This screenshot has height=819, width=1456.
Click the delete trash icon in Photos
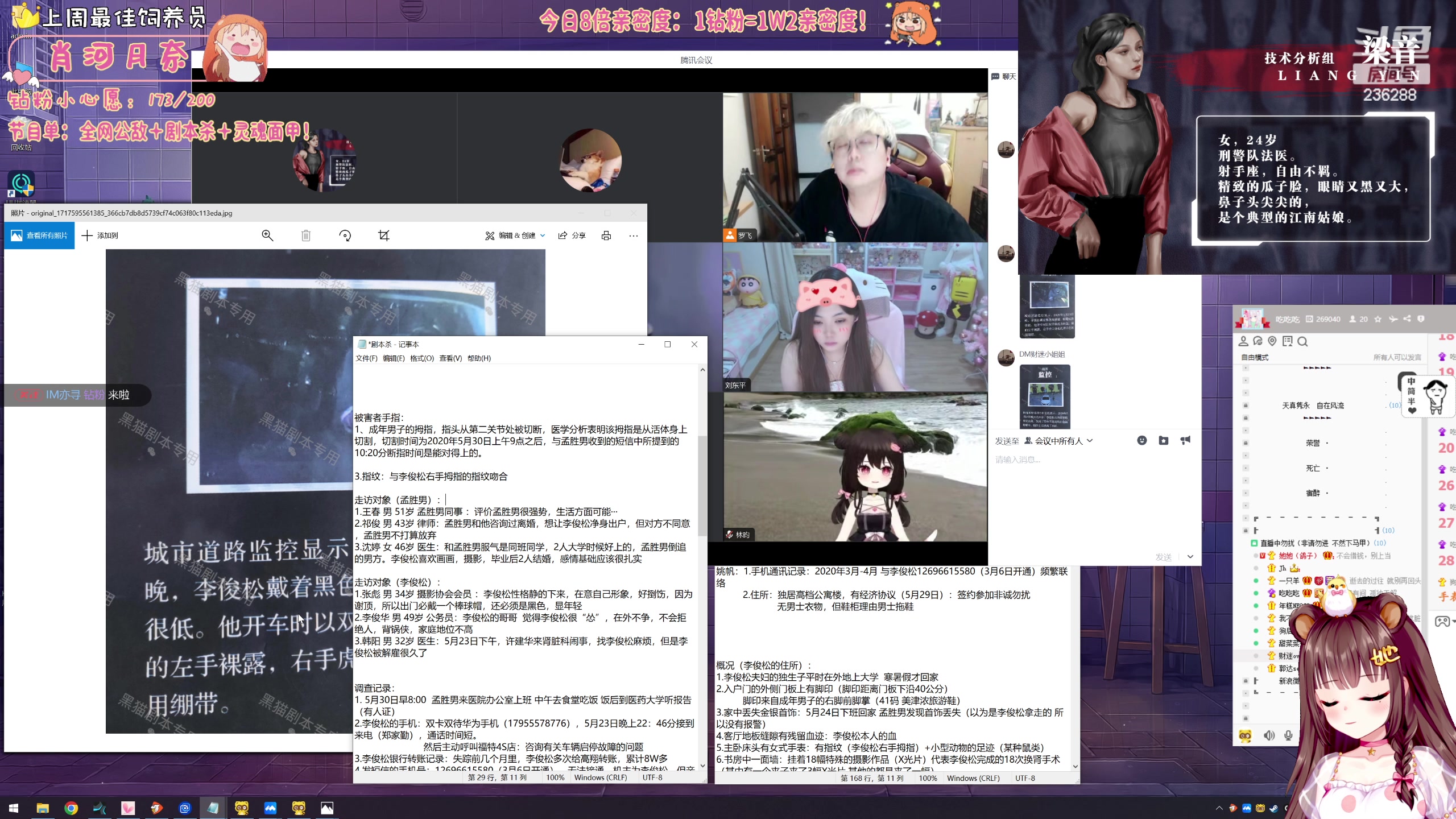click(x=306, y=235)
